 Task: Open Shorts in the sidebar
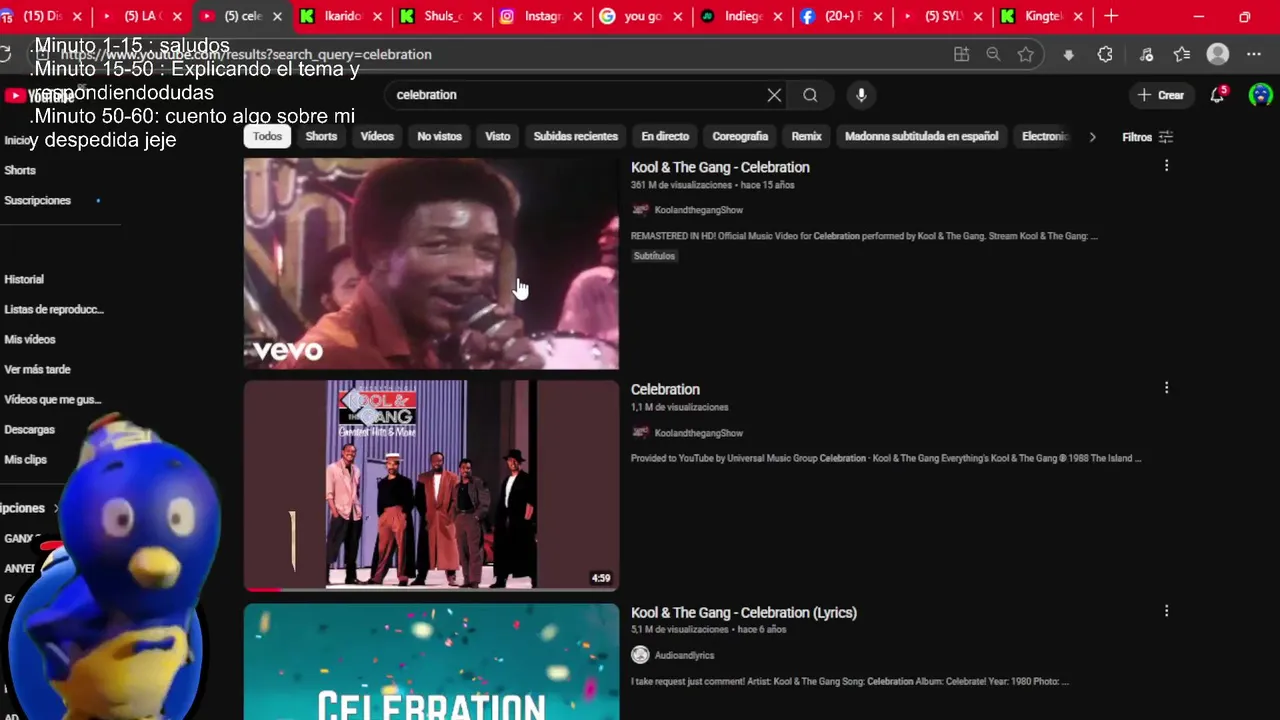pos(20,170)
